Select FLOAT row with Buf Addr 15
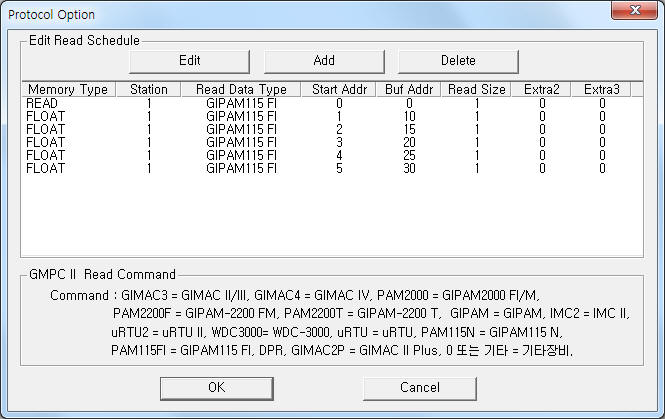665x419 pixels. click(332, 129)
